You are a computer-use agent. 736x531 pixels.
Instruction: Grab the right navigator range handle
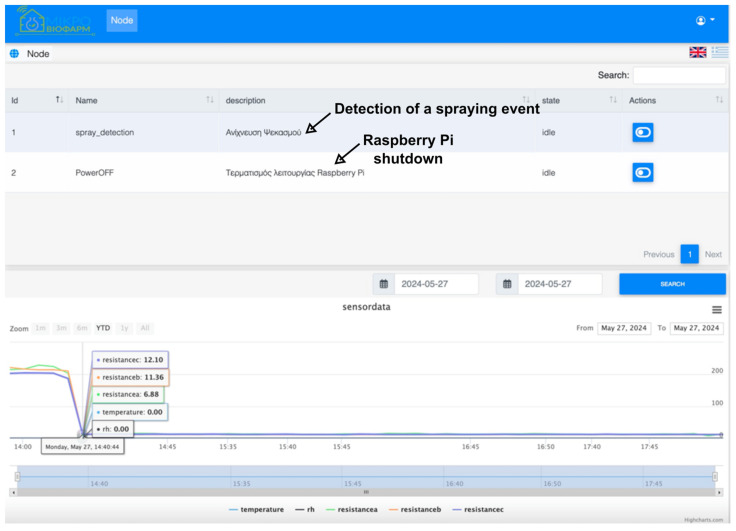click(715, 477)
